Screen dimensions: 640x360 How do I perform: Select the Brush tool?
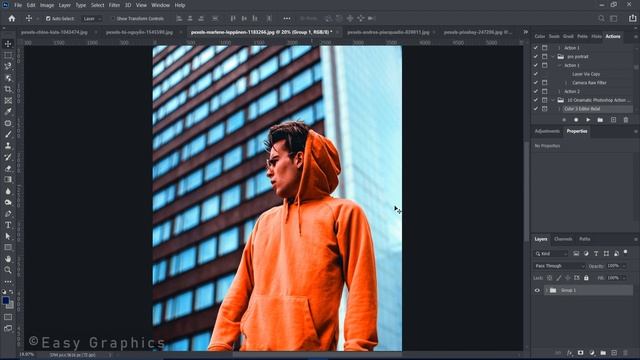coord(8,134)
